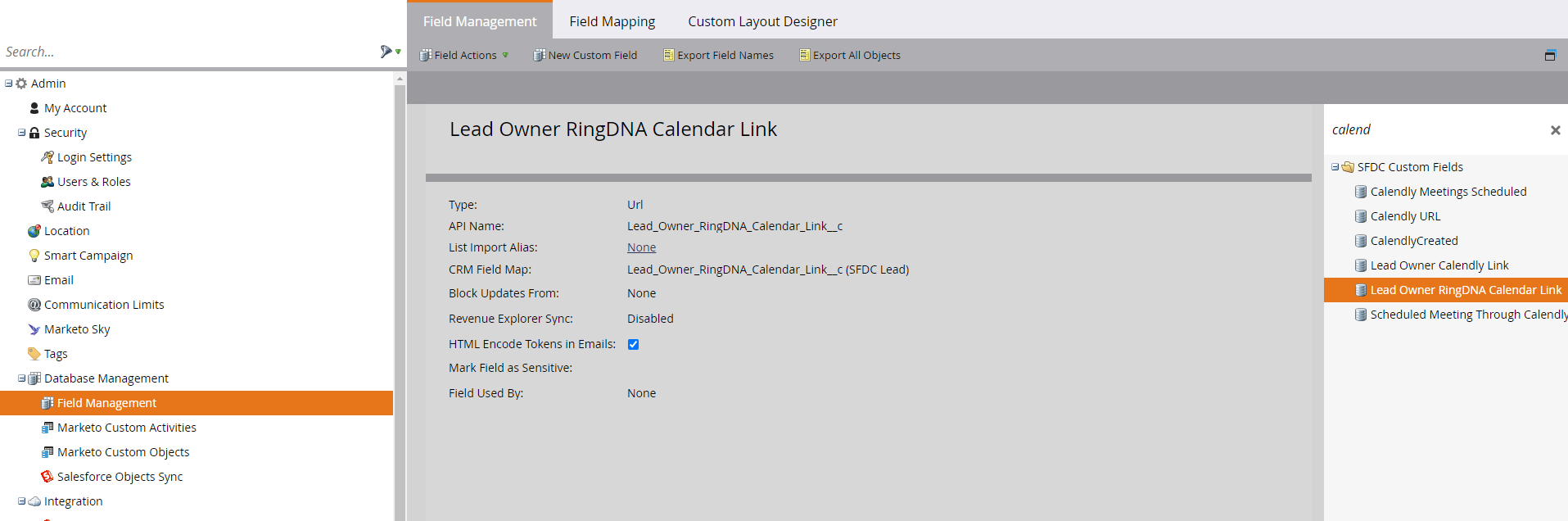1568x521 pixels.
Task: Click the left tree vertical scrollbar
Action: pos(400,295)
